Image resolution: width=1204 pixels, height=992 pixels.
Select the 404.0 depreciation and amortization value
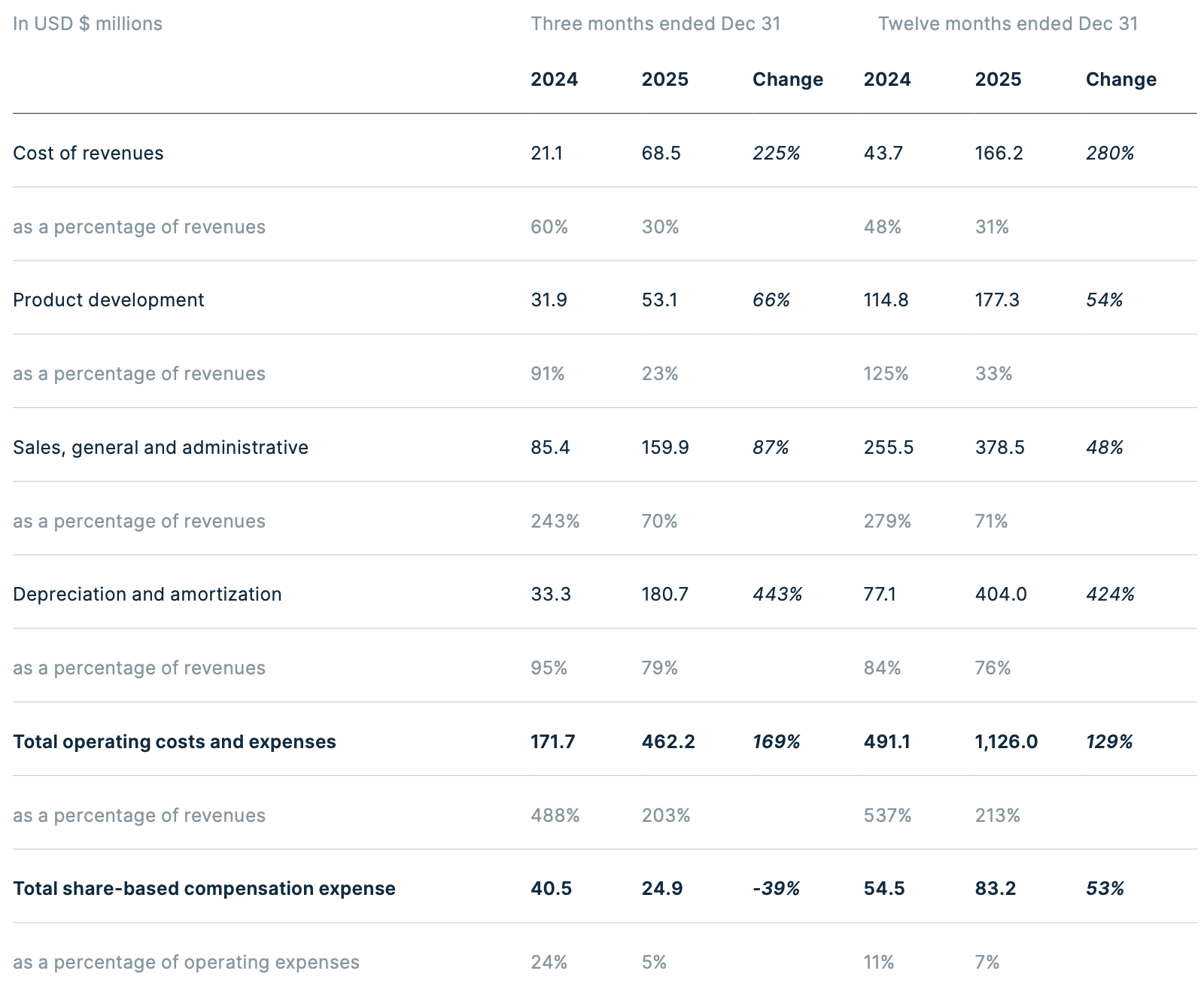click(1001, 594)
